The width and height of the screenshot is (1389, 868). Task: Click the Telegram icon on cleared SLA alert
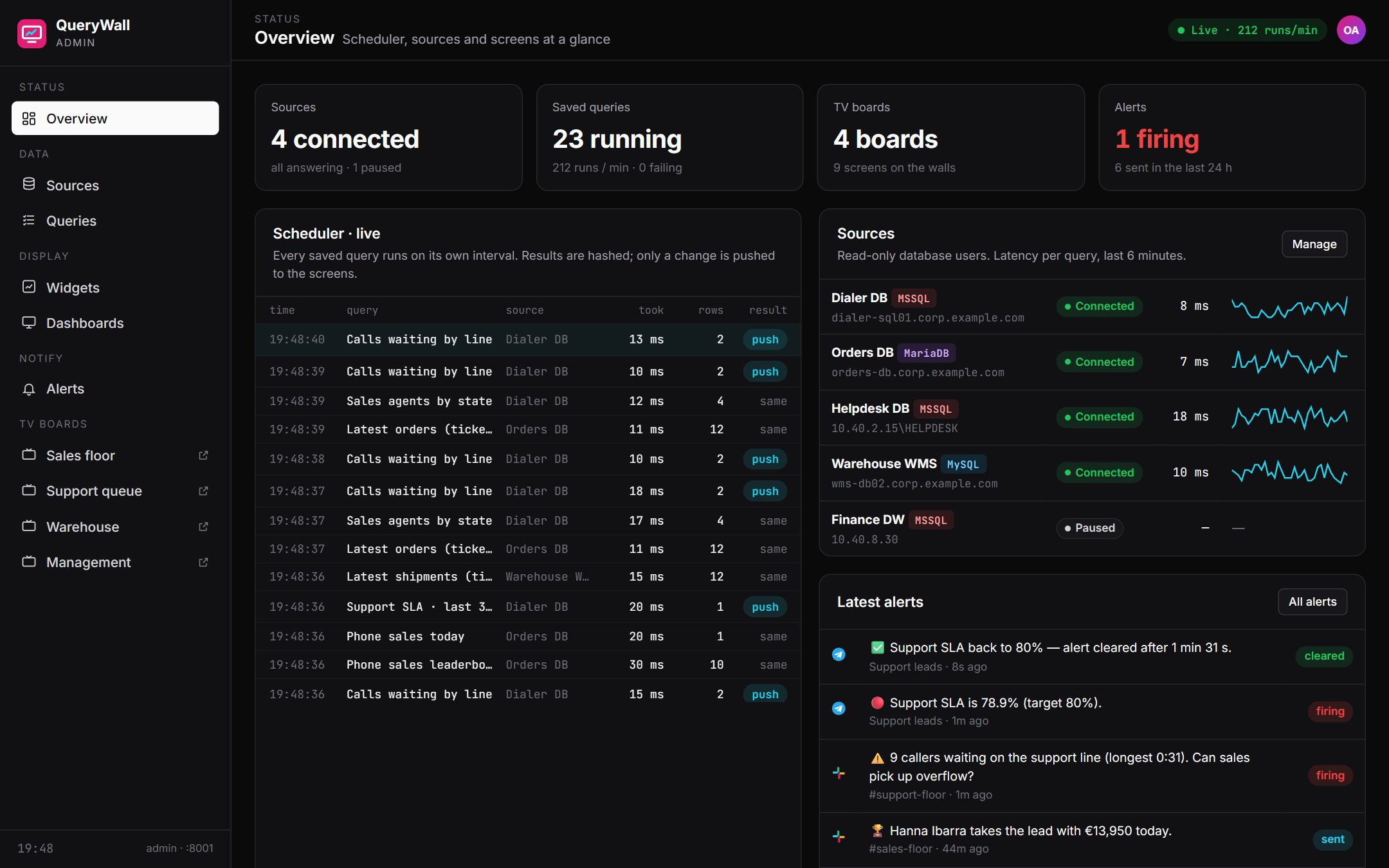pyautogui.click(x=839, y=655)
